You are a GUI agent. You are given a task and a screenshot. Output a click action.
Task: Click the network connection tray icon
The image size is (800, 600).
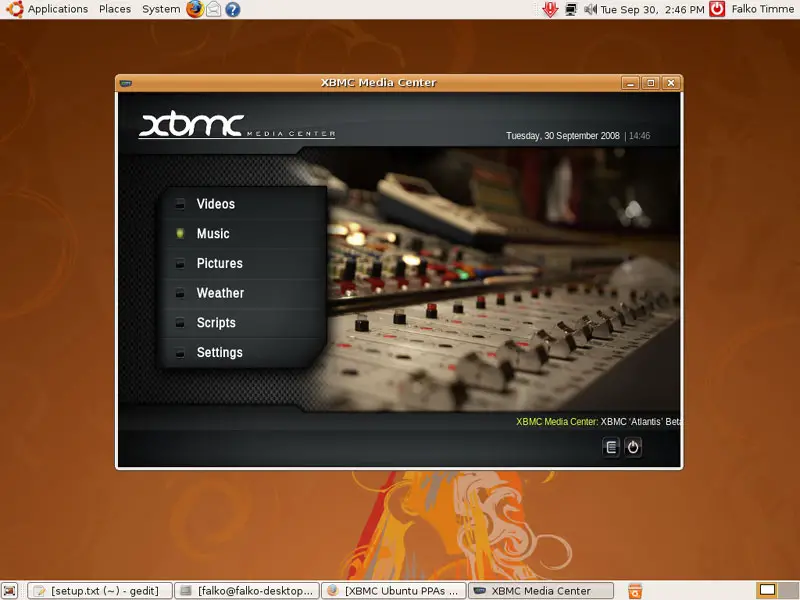571,10
